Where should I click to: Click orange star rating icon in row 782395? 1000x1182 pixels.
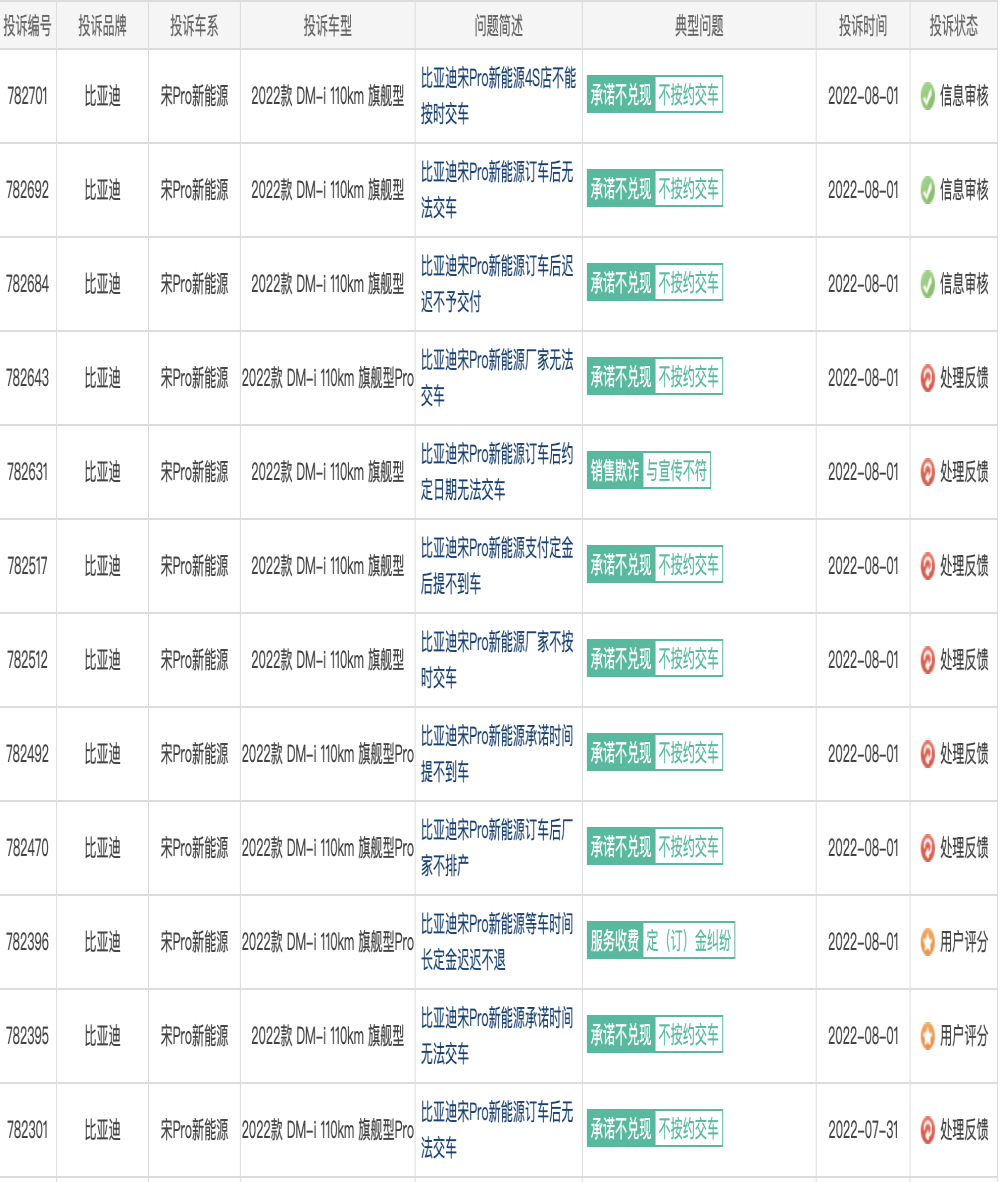pyautogui.click(x=928, y=1036)
